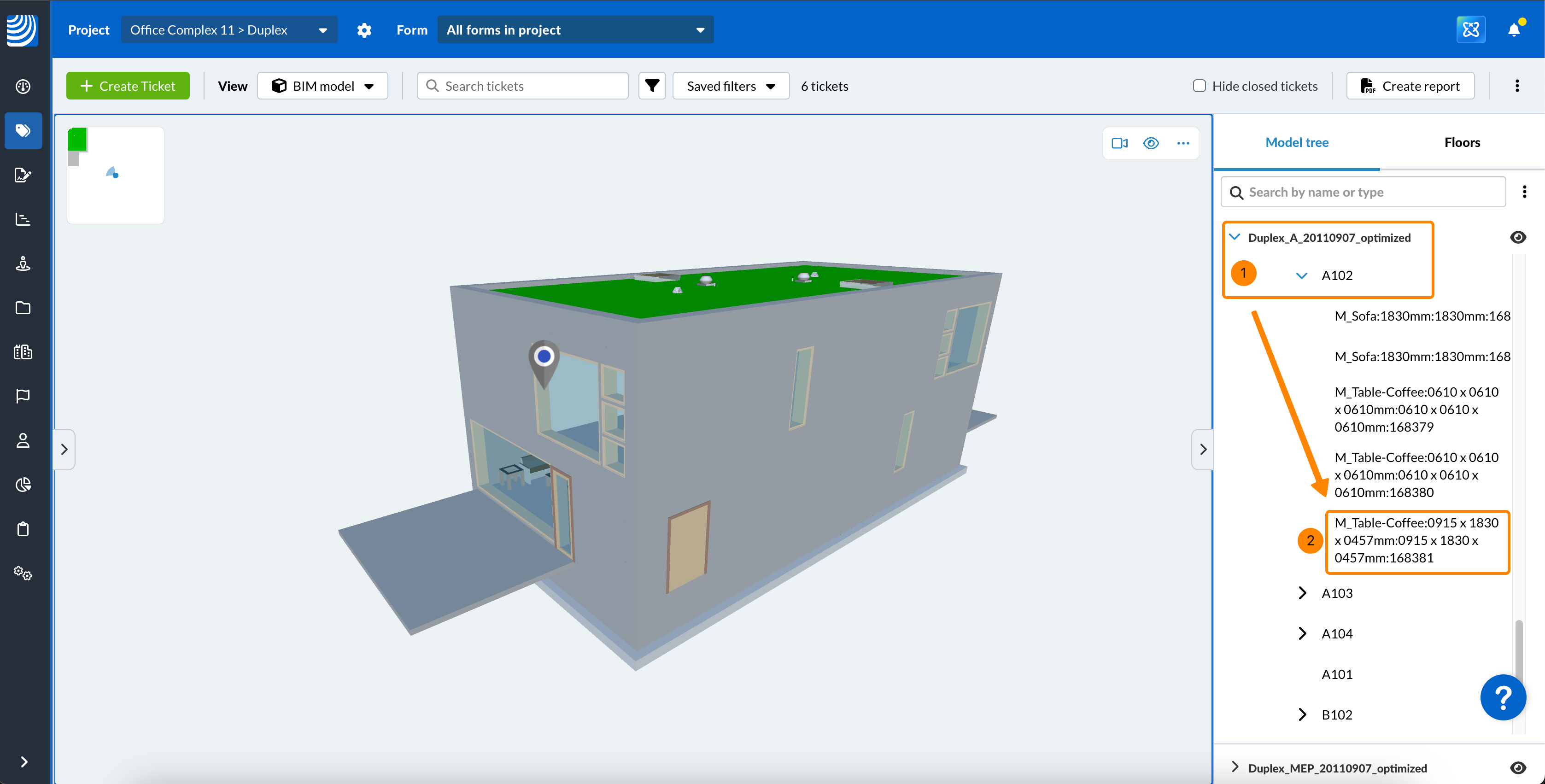This screenshot has width=1545, height=784.
Task: Open the filter funnel icon
Action: point(652,87)
